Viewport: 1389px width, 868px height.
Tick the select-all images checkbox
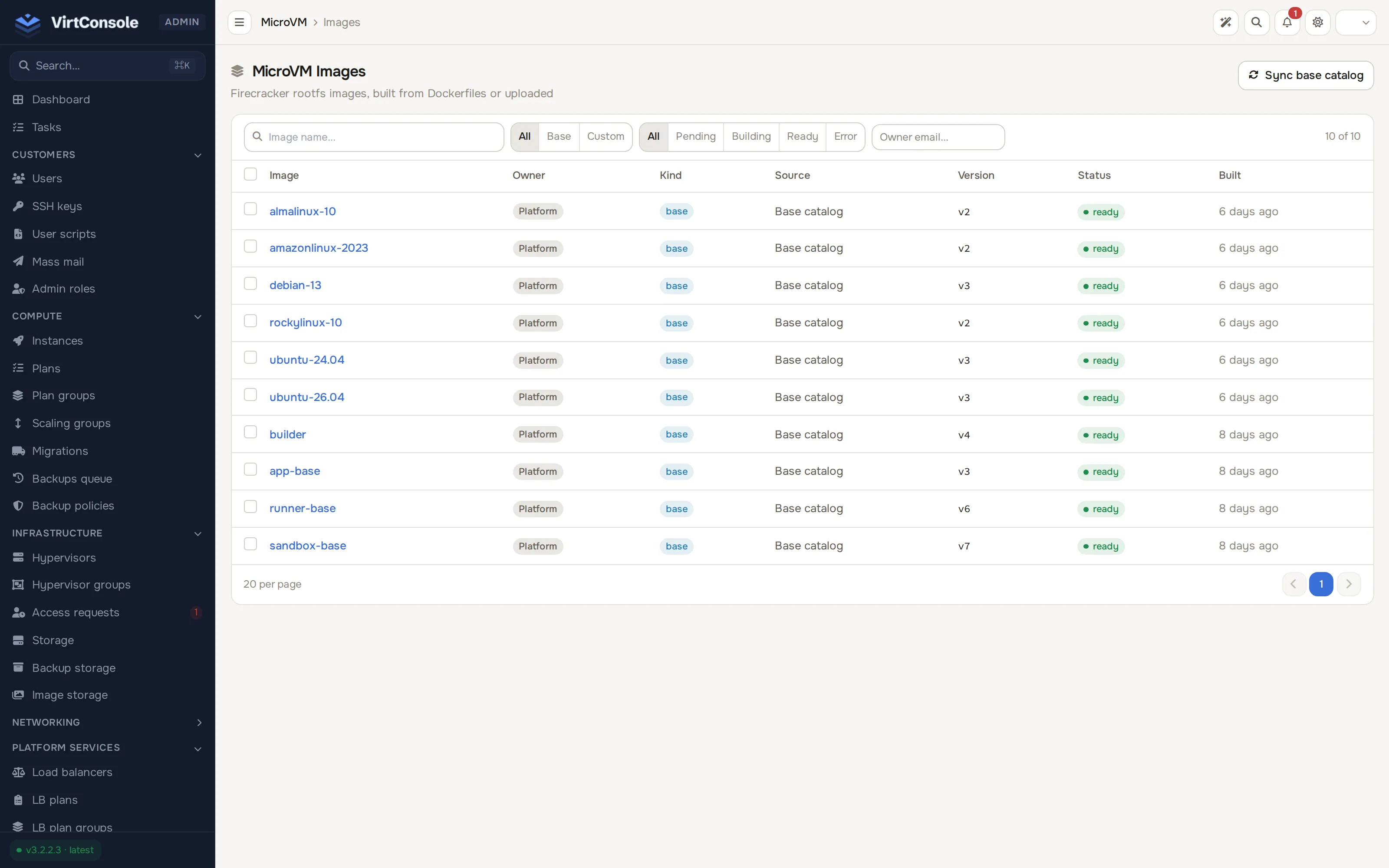(x=250, y=174)
